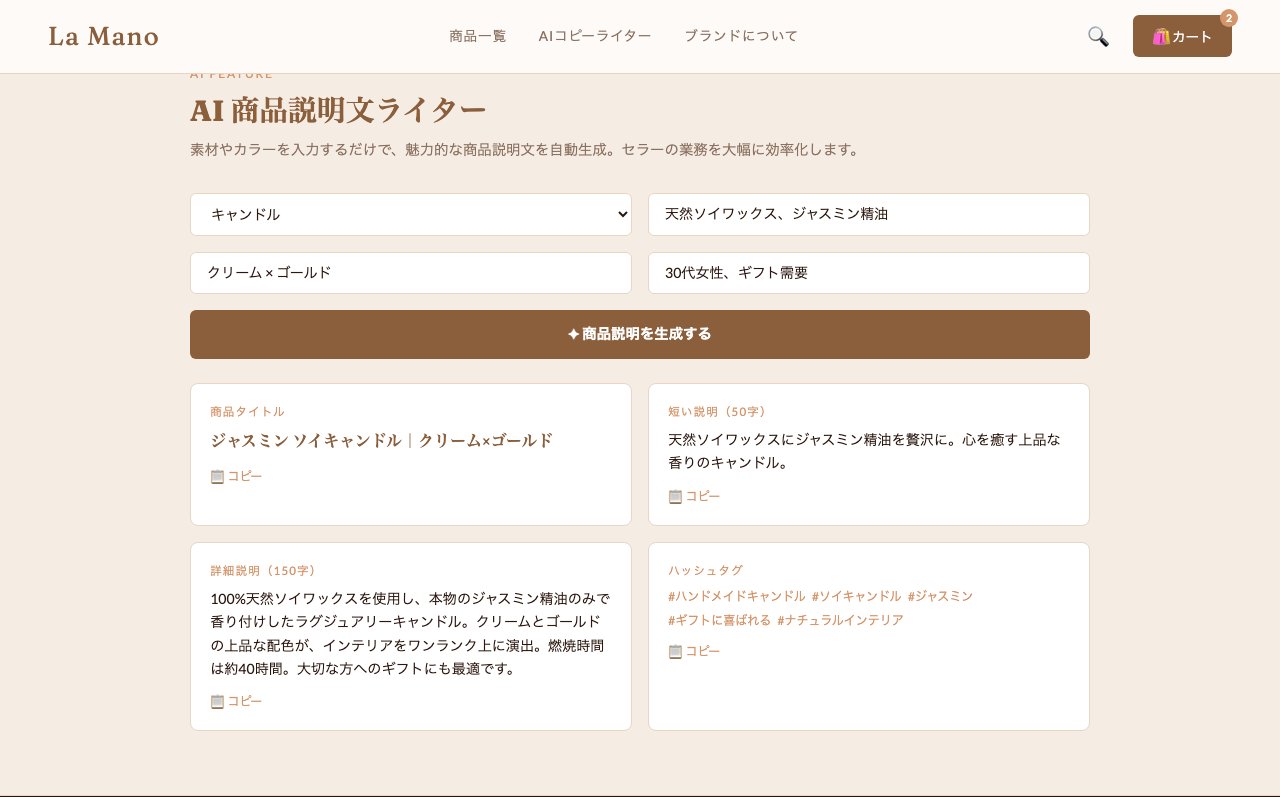Viewport: 1280px width, 797px height.
Task: Click the コピー link below the product title
Action: pos(245,477)
